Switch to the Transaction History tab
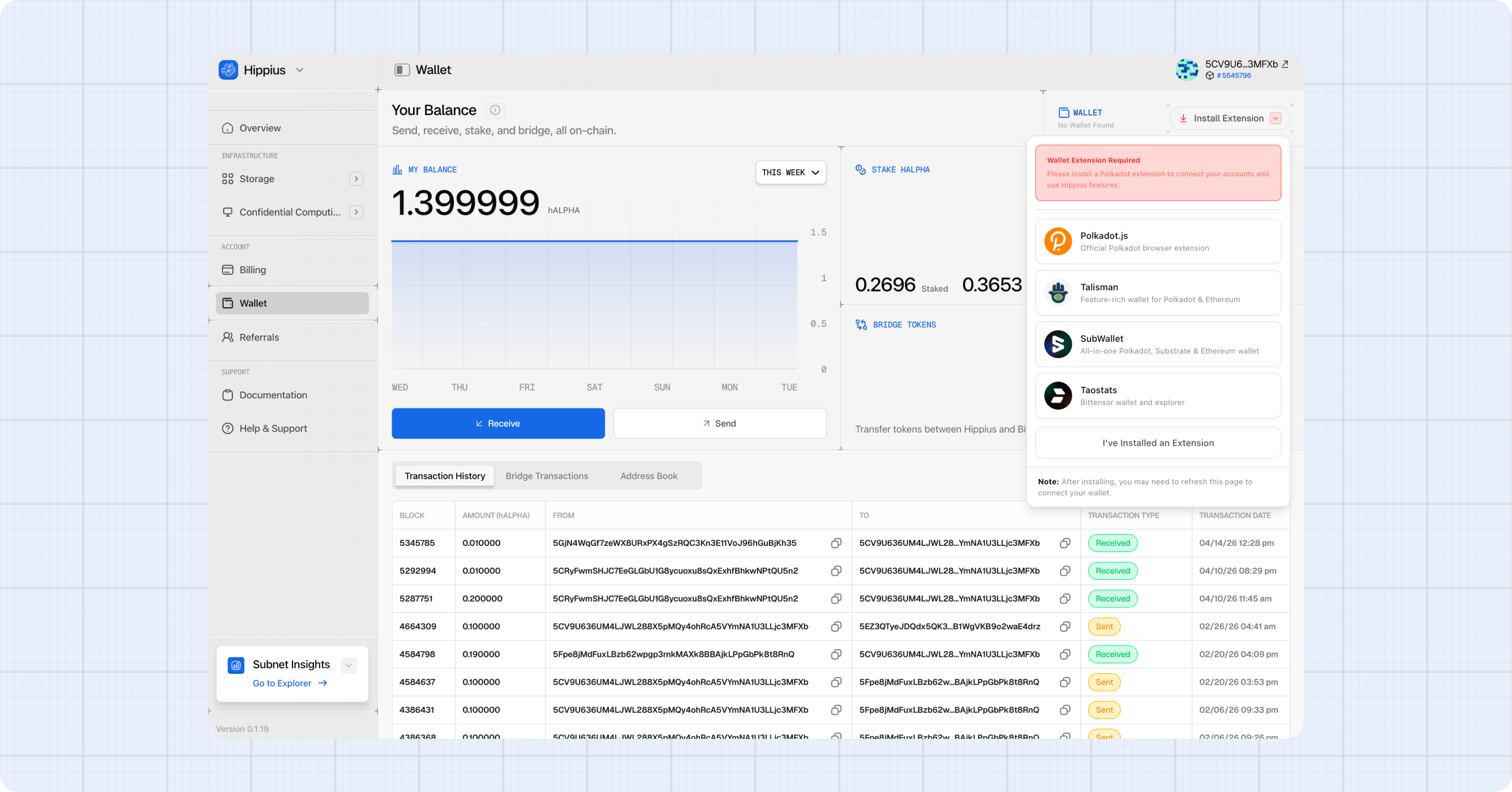The image size is (1512, 792). [445, 476]
